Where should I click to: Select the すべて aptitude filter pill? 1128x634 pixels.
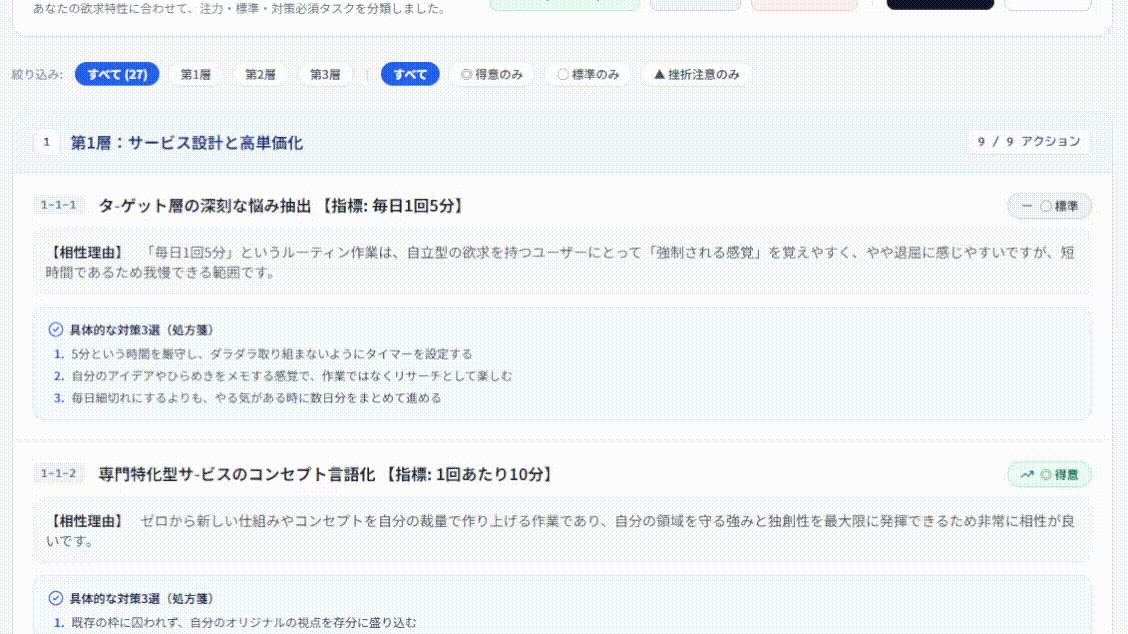[410, 74]
